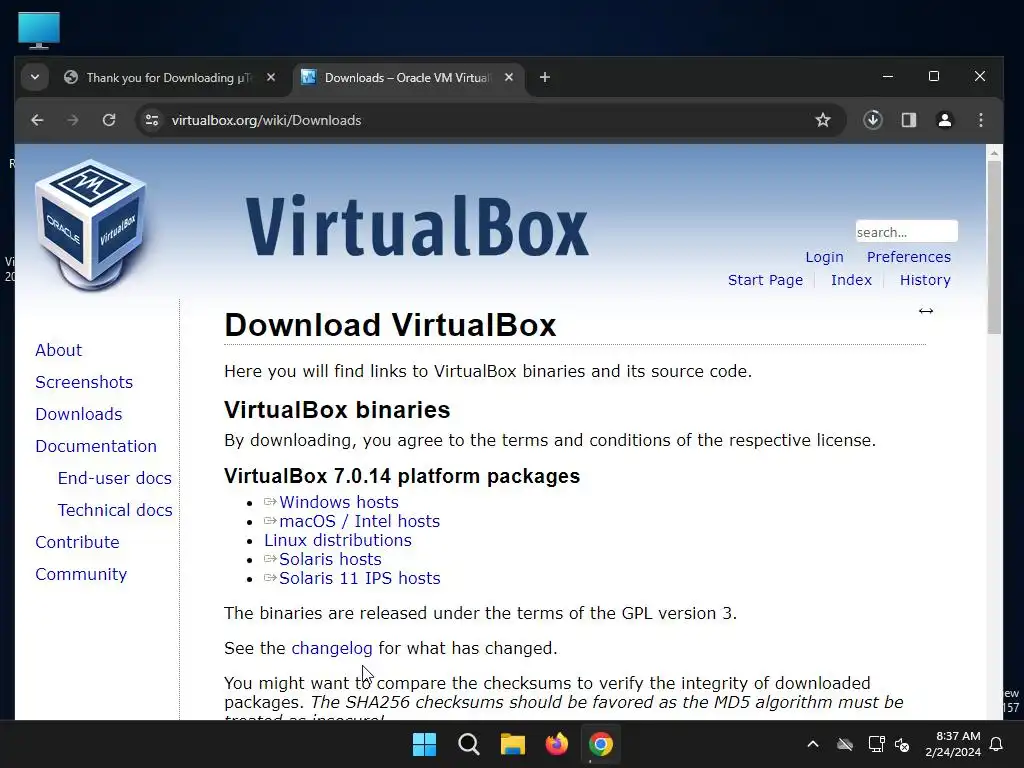Open File Explorer from the taskbar

(513, 744)
